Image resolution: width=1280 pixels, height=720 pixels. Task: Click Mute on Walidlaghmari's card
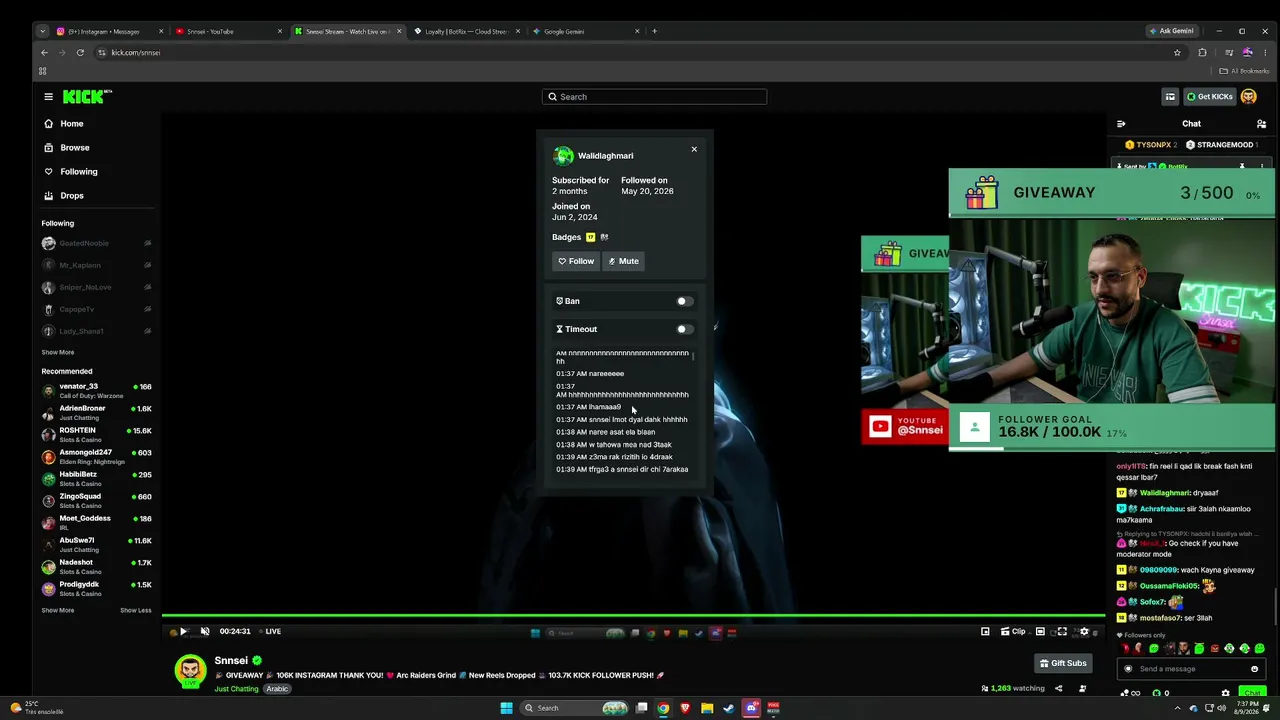click(624, 261)
